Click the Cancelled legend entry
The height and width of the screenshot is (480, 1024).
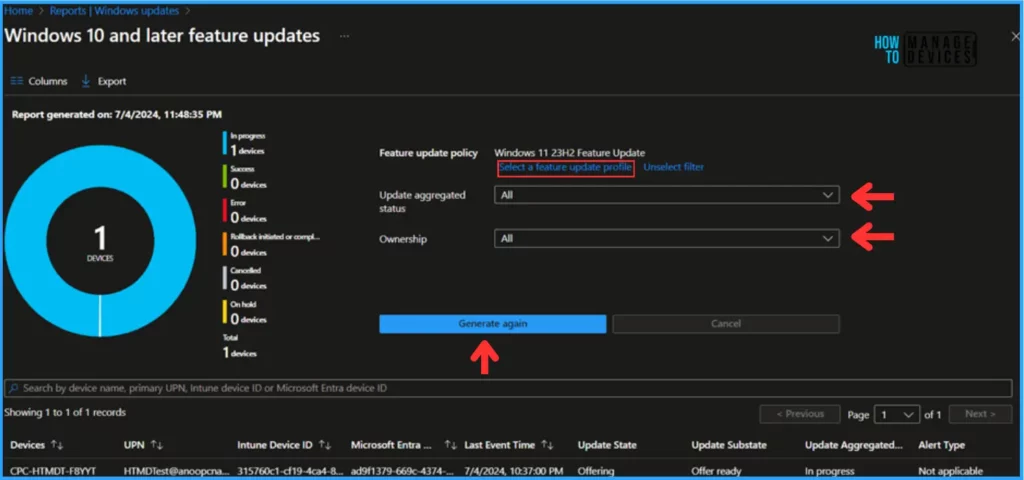[245, 279]
